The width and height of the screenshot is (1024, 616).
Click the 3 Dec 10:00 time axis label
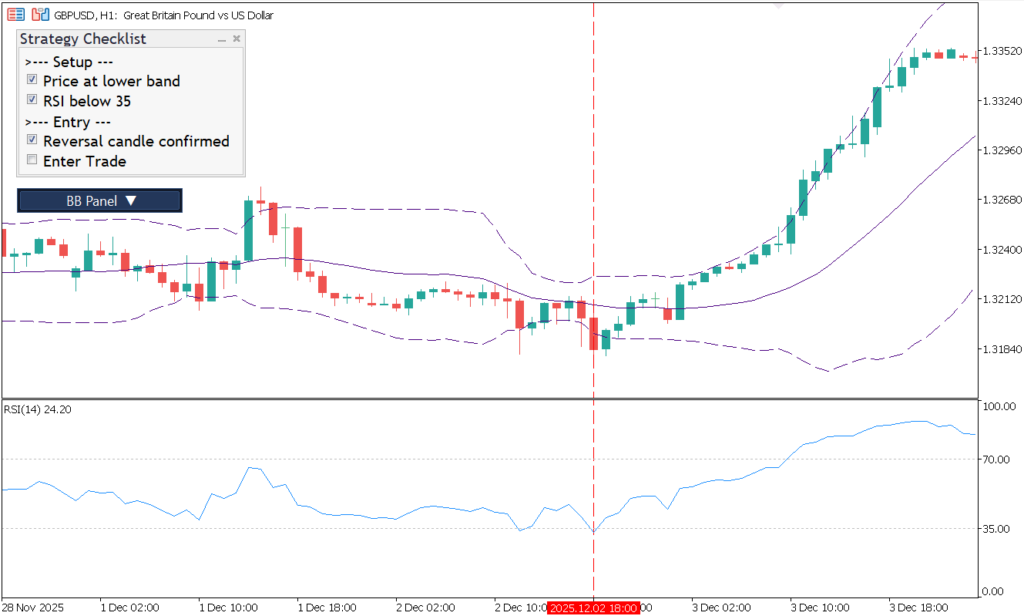pyautogui.click(x=820, y=606)
